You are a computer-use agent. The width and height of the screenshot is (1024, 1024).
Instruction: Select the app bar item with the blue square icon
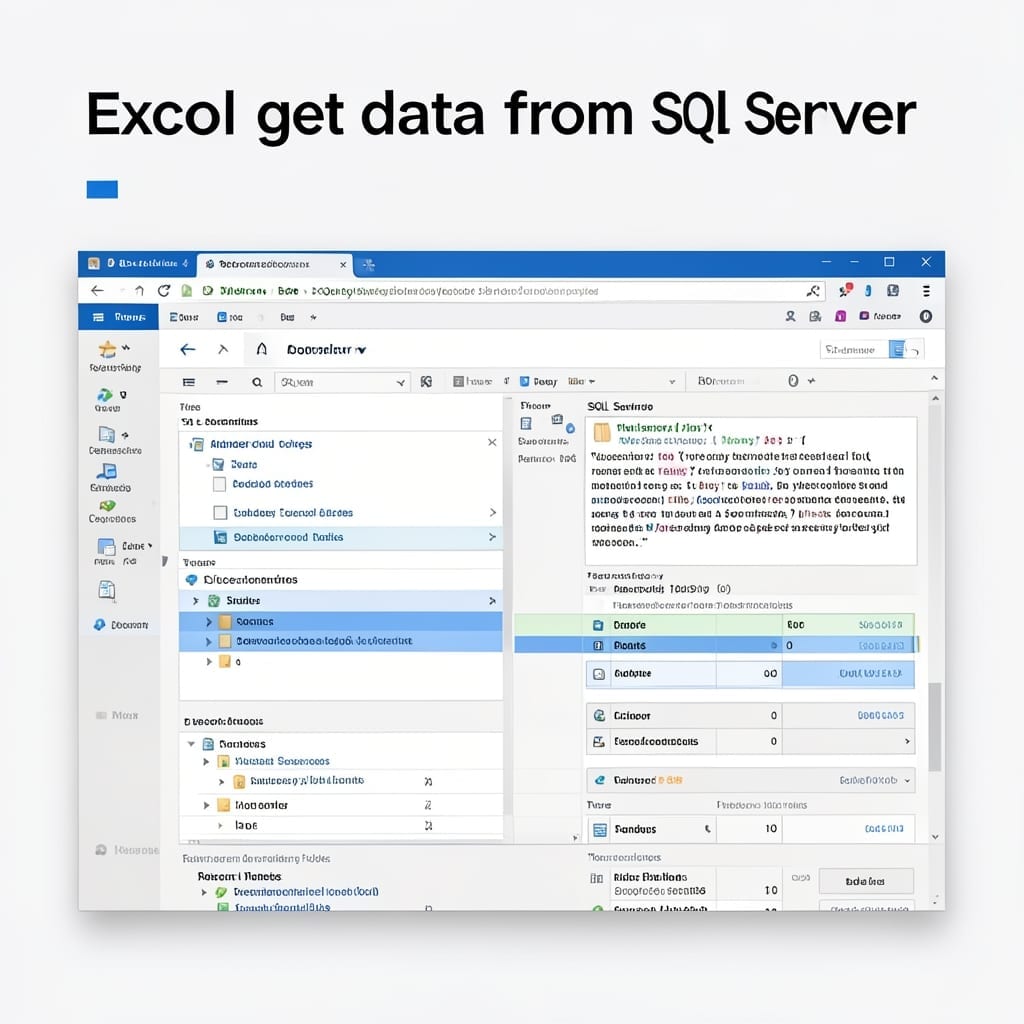(x=230, y=317)
